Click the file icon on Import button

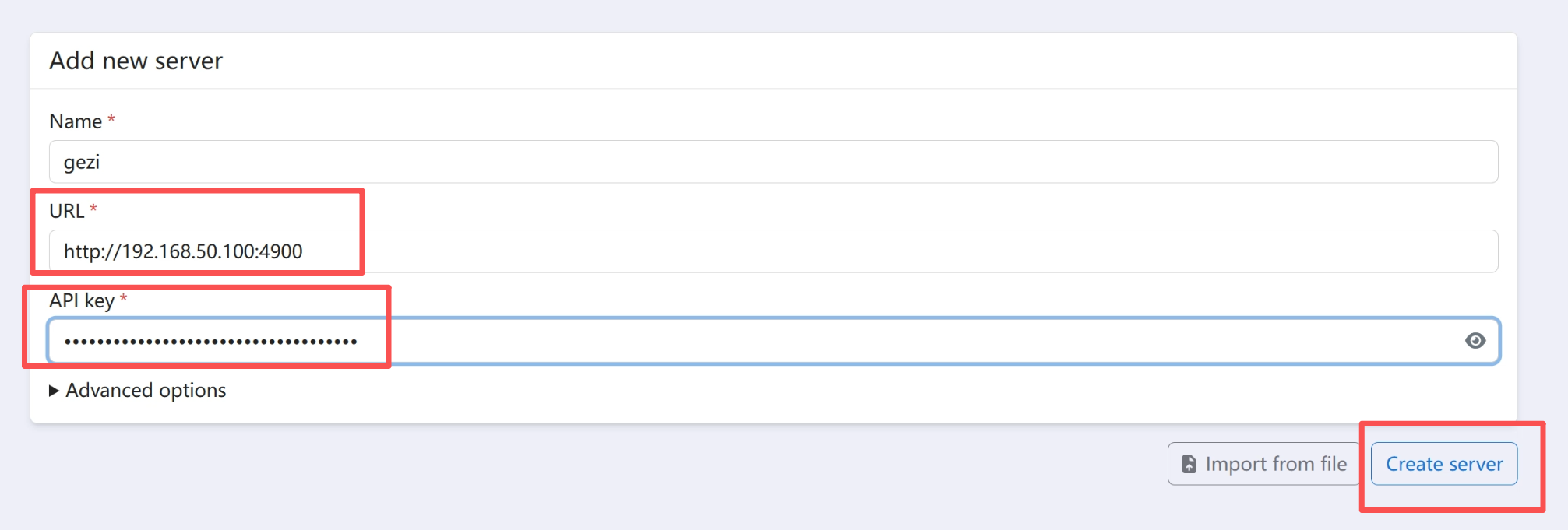tap(1189, 465)
